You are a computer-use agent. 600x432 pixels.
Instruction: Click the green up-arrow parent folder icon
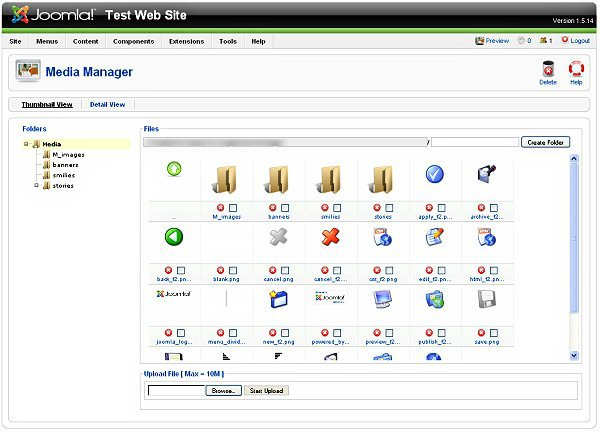tap(174, 169)
